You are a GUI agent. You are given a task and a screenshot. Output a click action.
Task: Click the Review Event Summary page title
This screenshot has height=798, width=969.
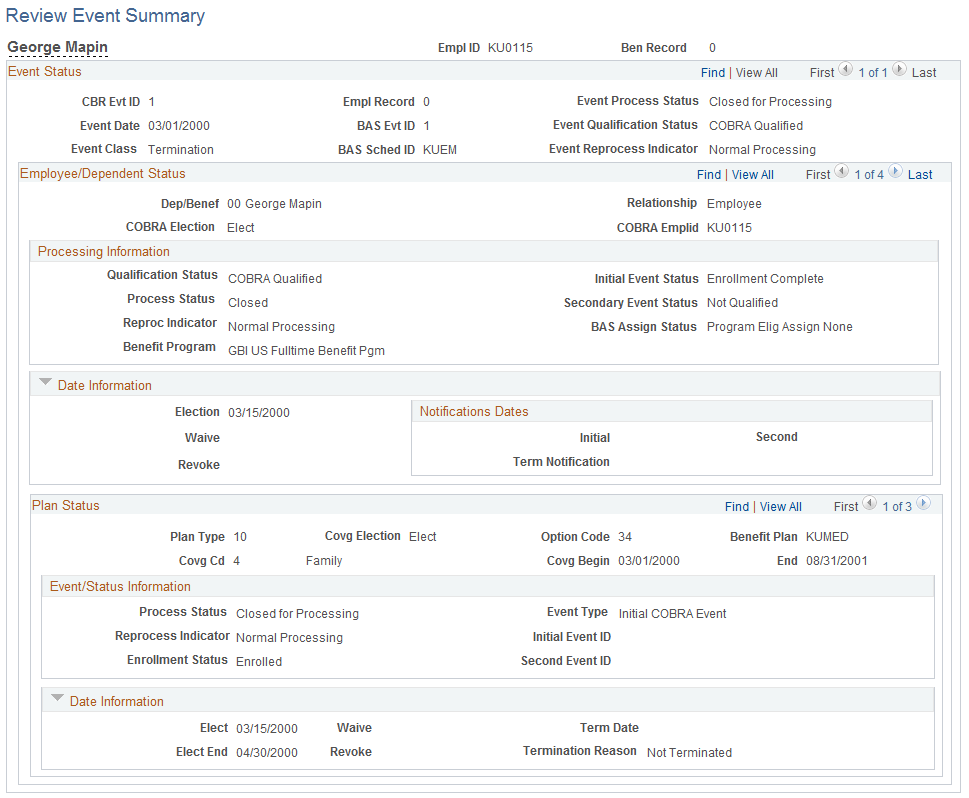click(x=105, y=15)
